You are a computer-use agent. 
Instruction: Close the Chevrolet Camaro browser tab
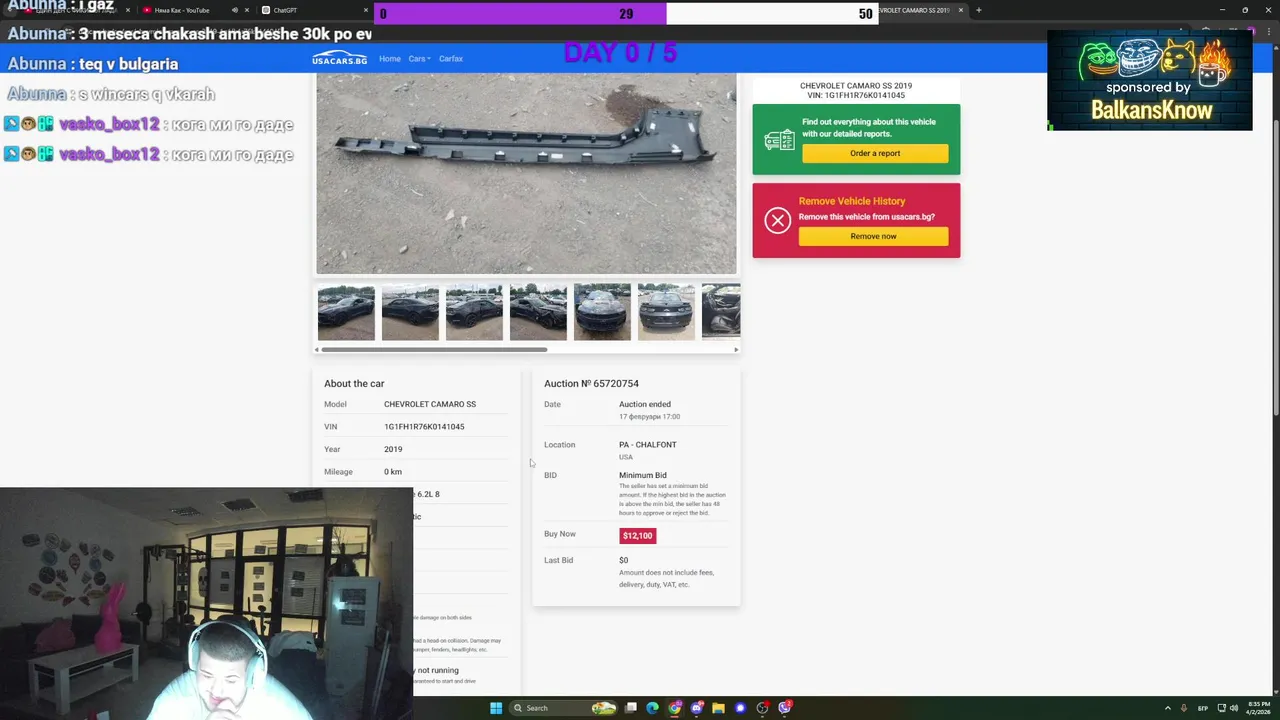click(x=961, y=10)
